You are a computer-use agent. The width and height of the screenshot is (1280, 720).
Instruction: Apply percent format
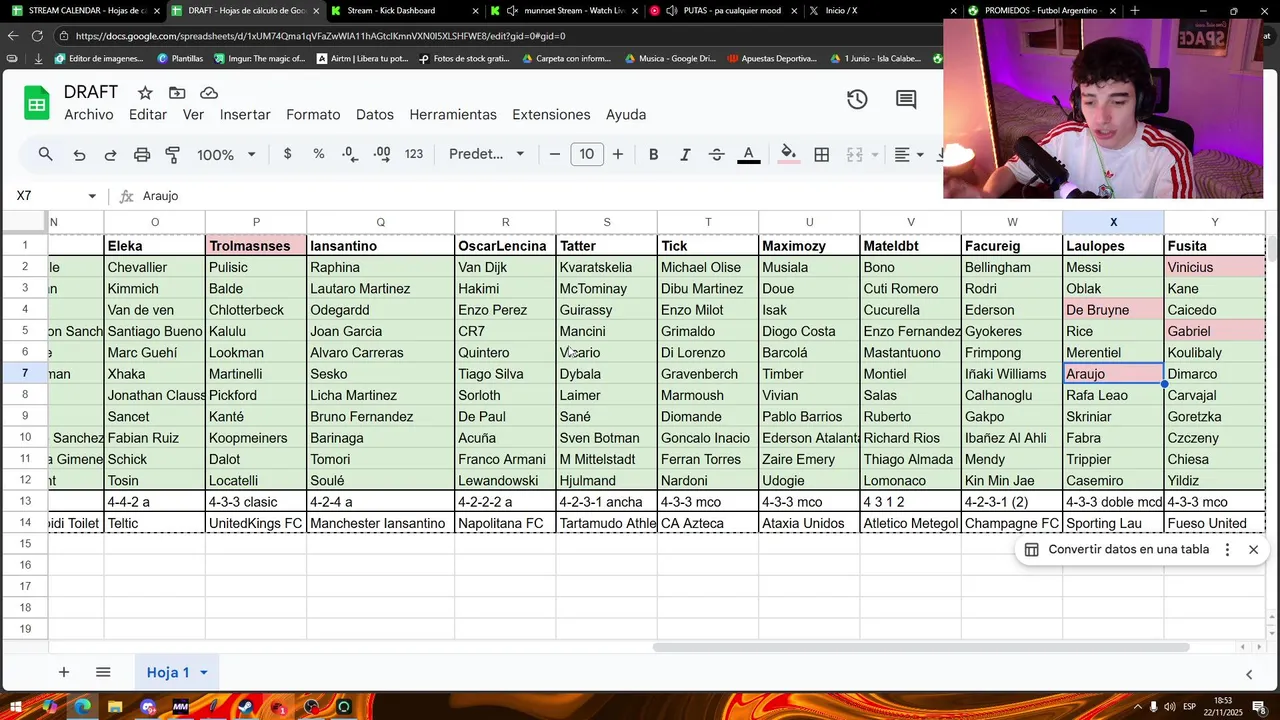pos(319,154)
